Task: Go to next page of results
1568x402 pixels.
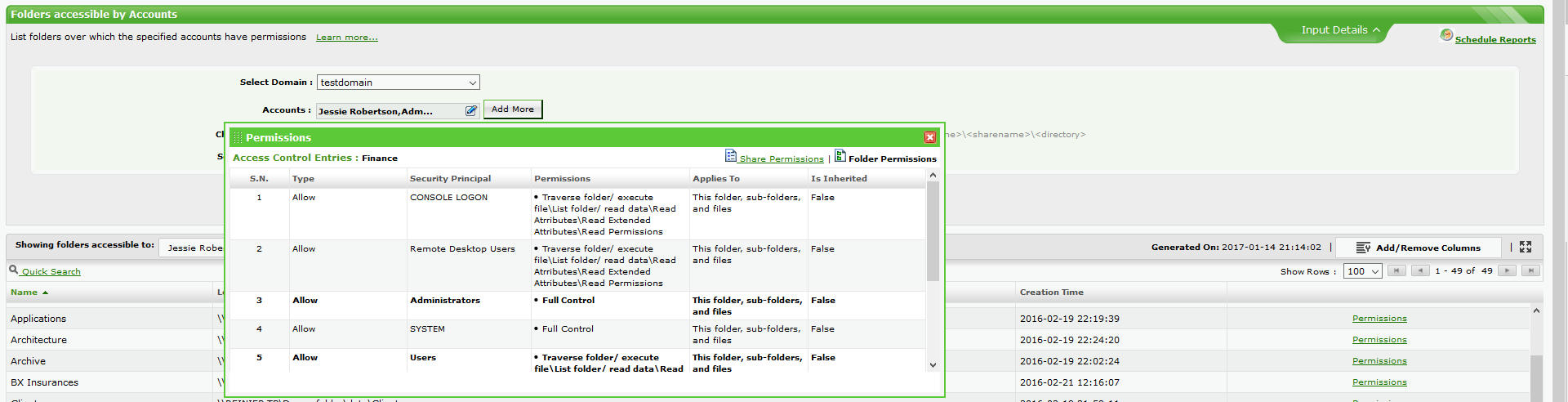Action: (x=1507, y=270)
